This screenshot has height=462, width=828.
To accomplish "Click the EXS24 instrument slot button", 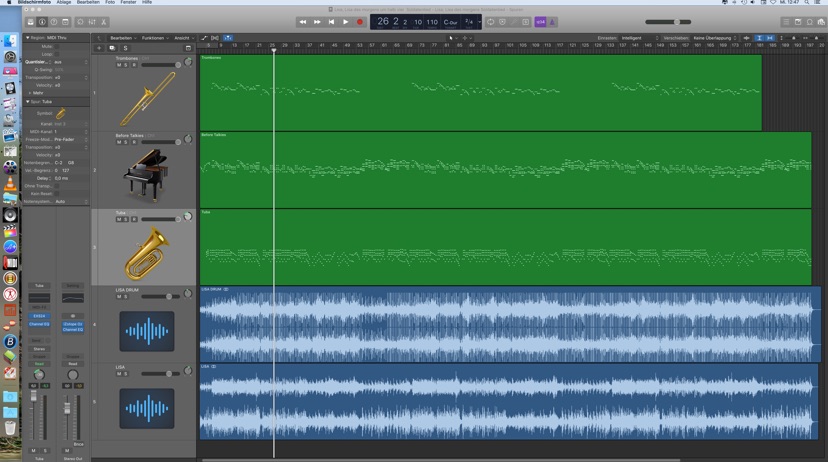I will [39, 316].
